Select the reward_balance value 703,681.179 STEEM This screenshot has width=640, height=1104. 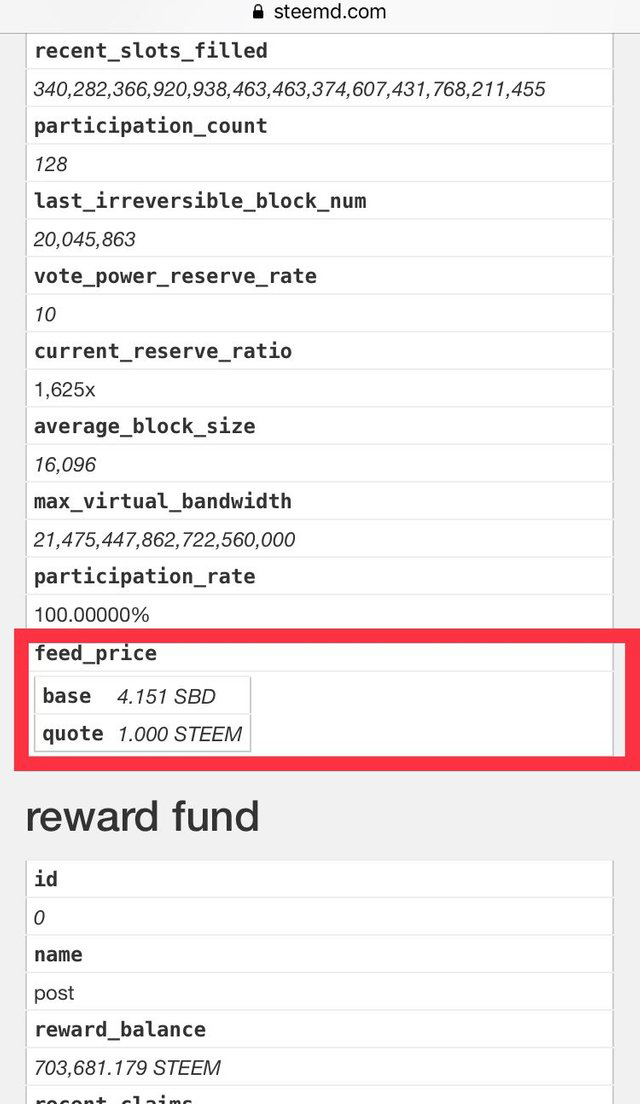127,1068
